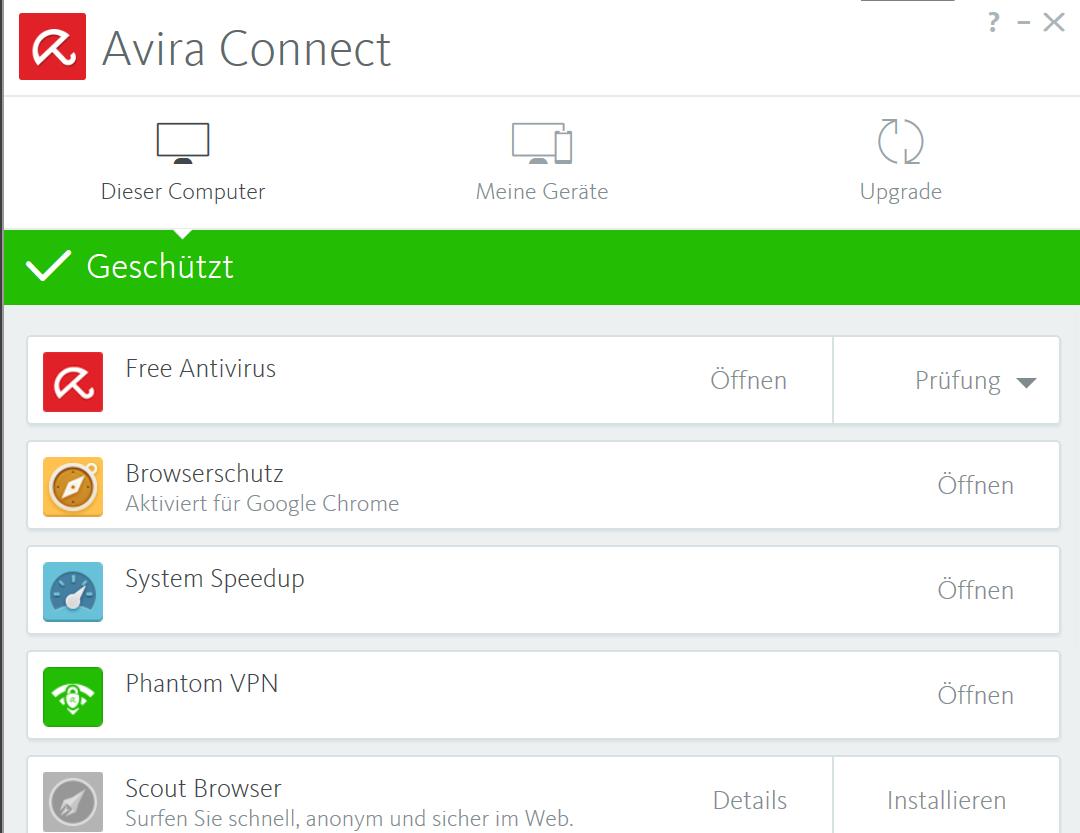Click 'Aktiviert für Google Chrome' text
This screenshot has width=1080, height=833.
click(x=262, y=504)
